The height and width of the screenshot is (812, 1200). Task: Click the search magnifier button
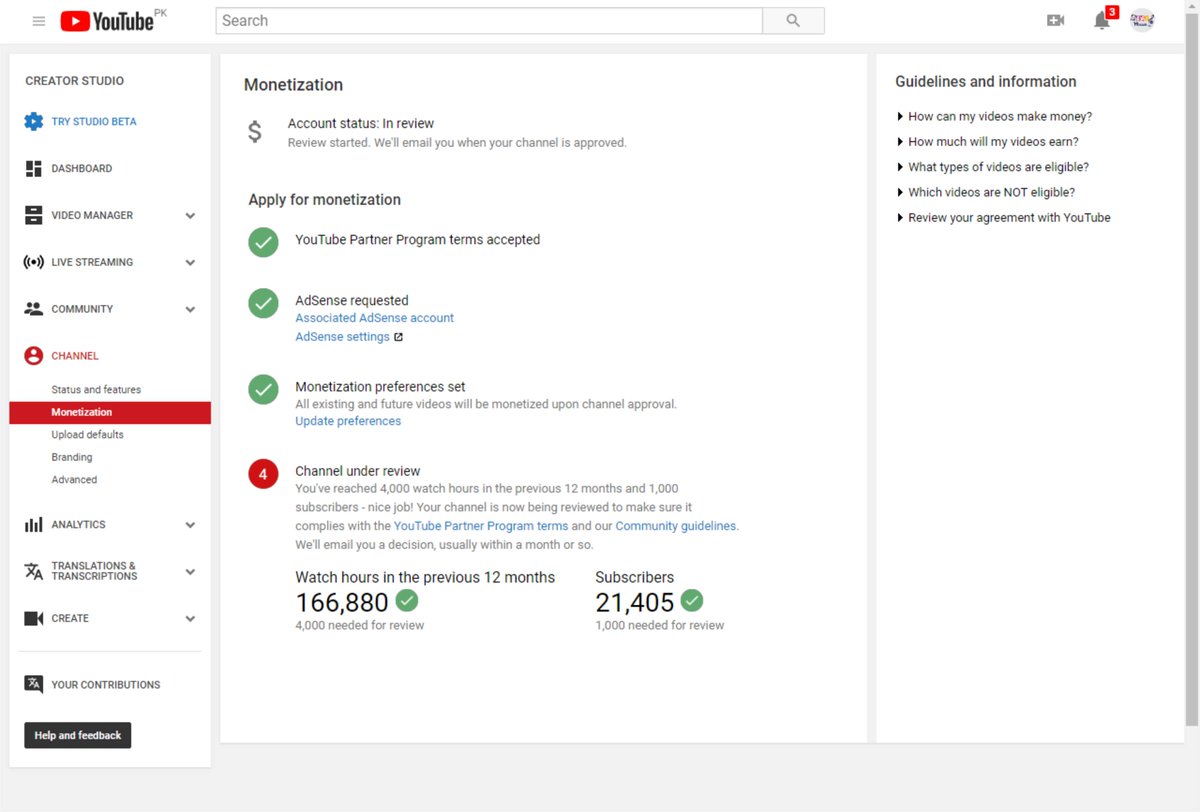point(793,21)
